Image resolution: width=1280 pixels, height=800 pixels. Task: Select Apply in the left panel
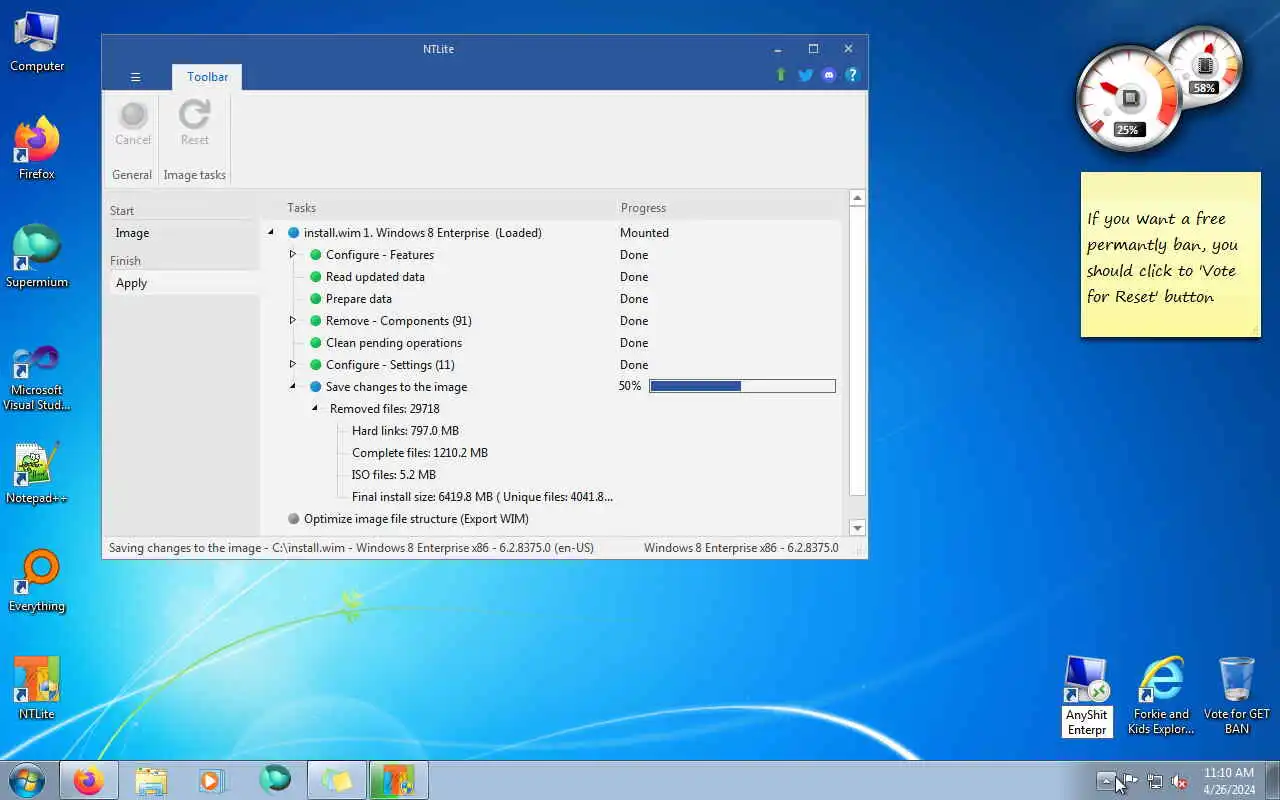coord(183,283)
